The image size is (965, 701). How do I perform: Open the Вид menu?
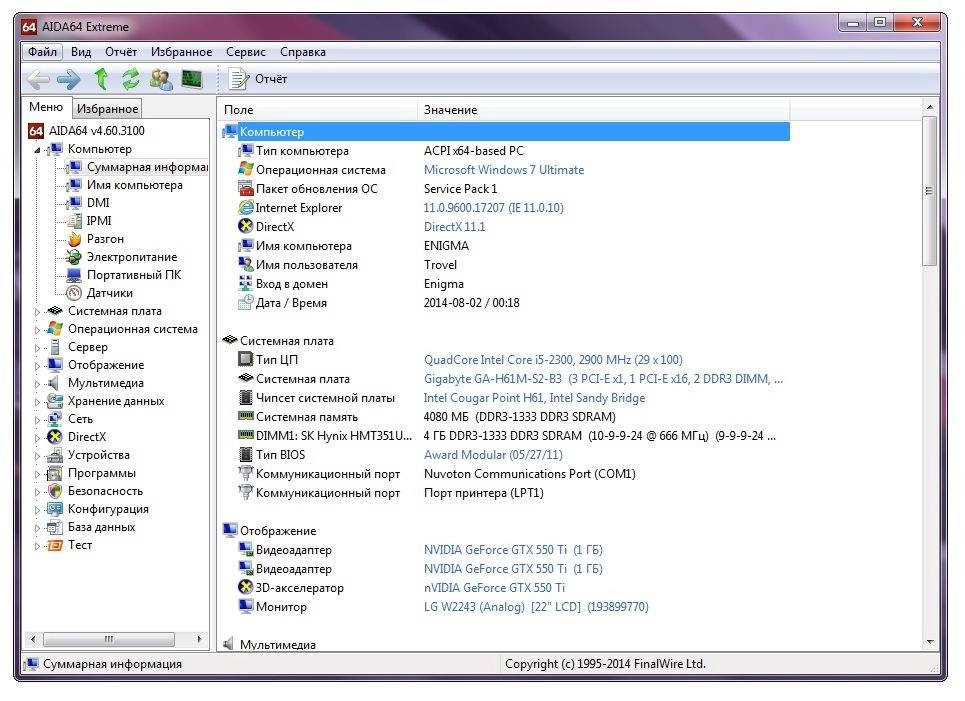pyautogui.click(x=81, y=52)
